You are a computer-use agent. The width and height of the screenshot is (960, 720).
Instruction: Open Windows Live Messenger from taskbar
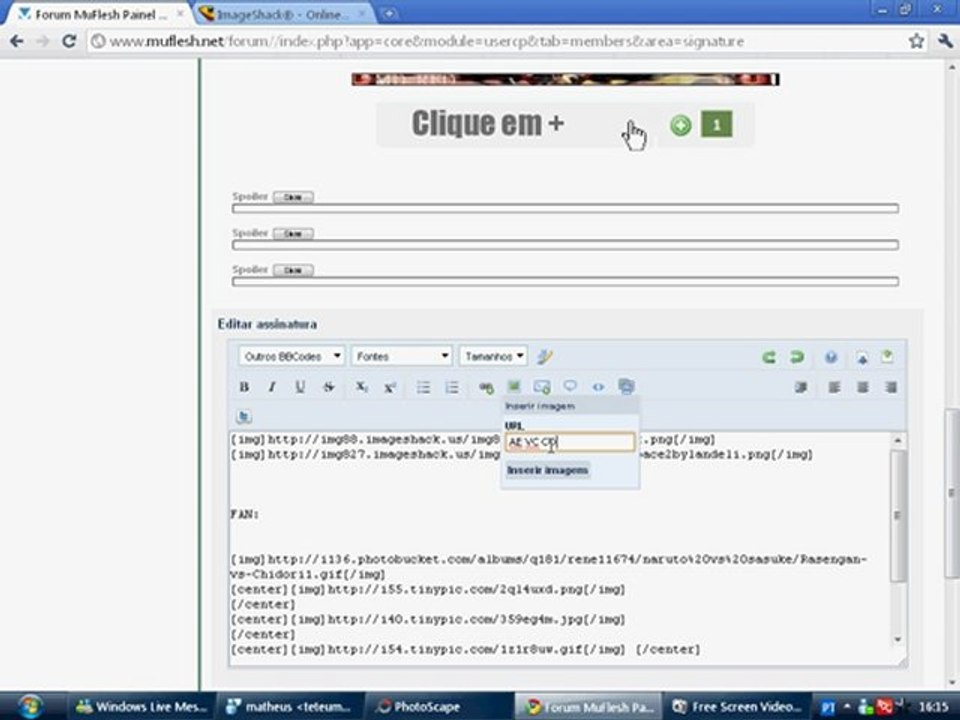[x=141, y=707]
